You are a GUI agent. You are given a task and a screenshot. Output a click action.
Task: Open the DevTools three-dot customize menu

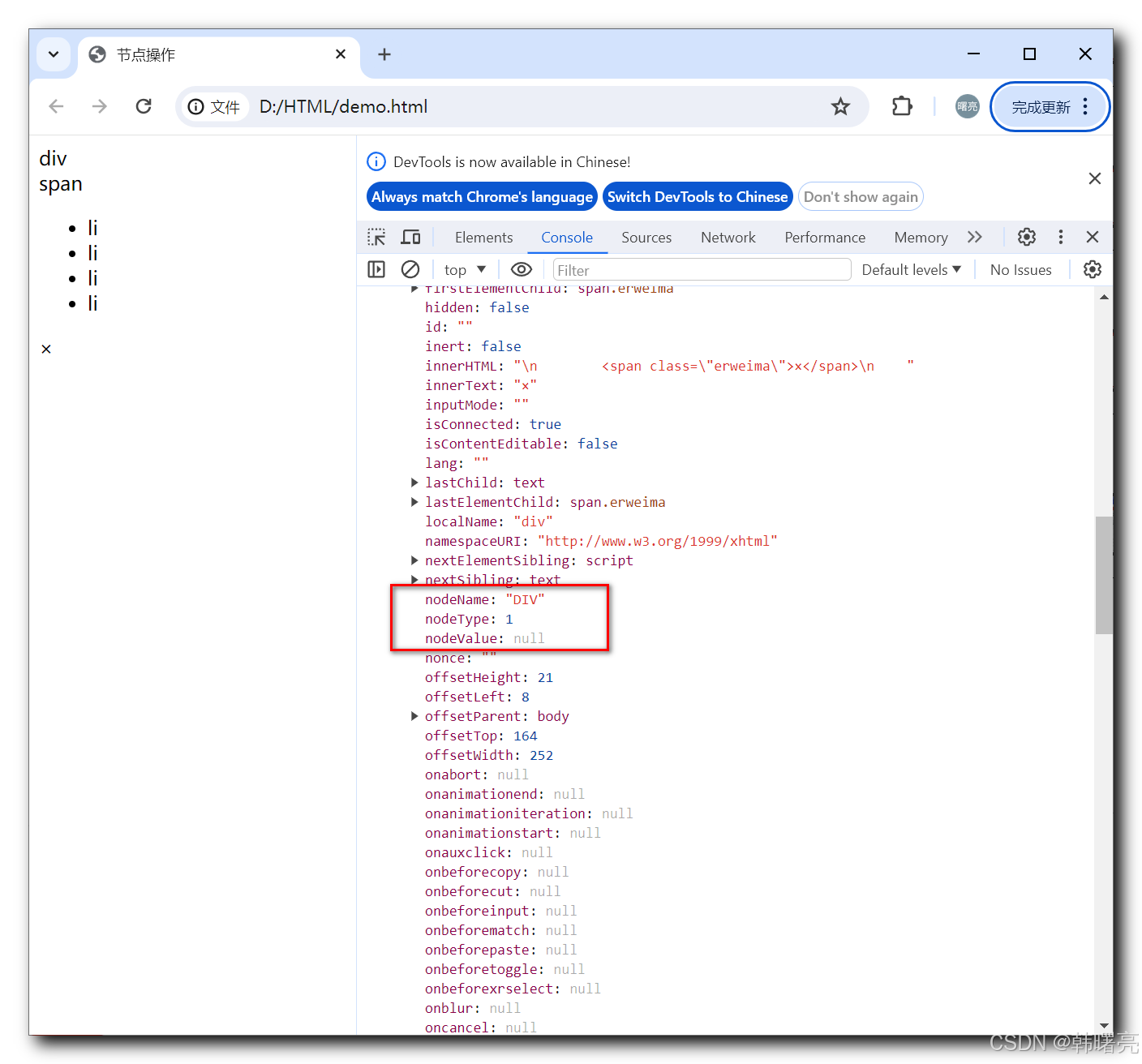pos(1060,237)
